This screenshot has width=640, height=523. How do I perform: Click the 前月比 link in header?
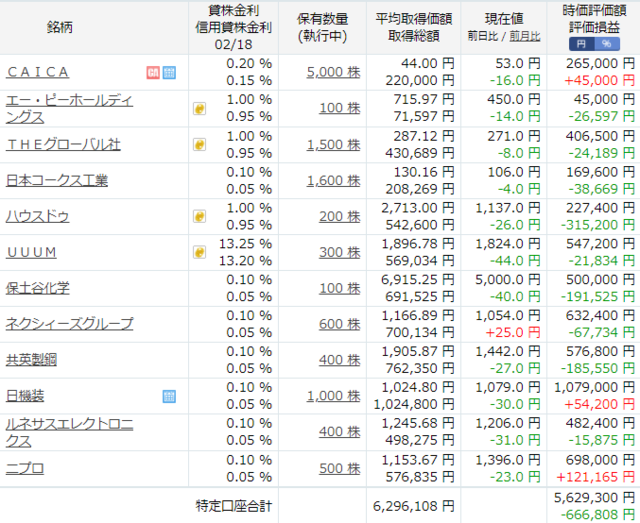[524, 36]
